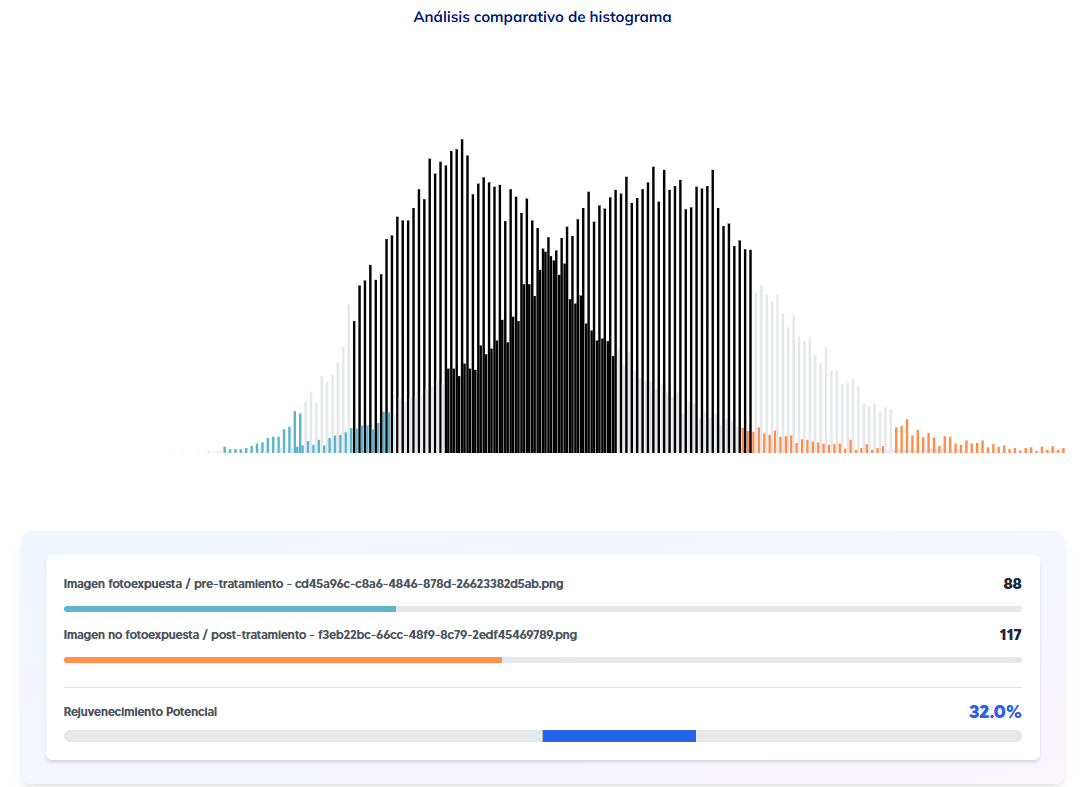Select the pre-tratamiento filename cd45a96c label
Viewport: 1085px width, 787px height.
coord(313,584)
